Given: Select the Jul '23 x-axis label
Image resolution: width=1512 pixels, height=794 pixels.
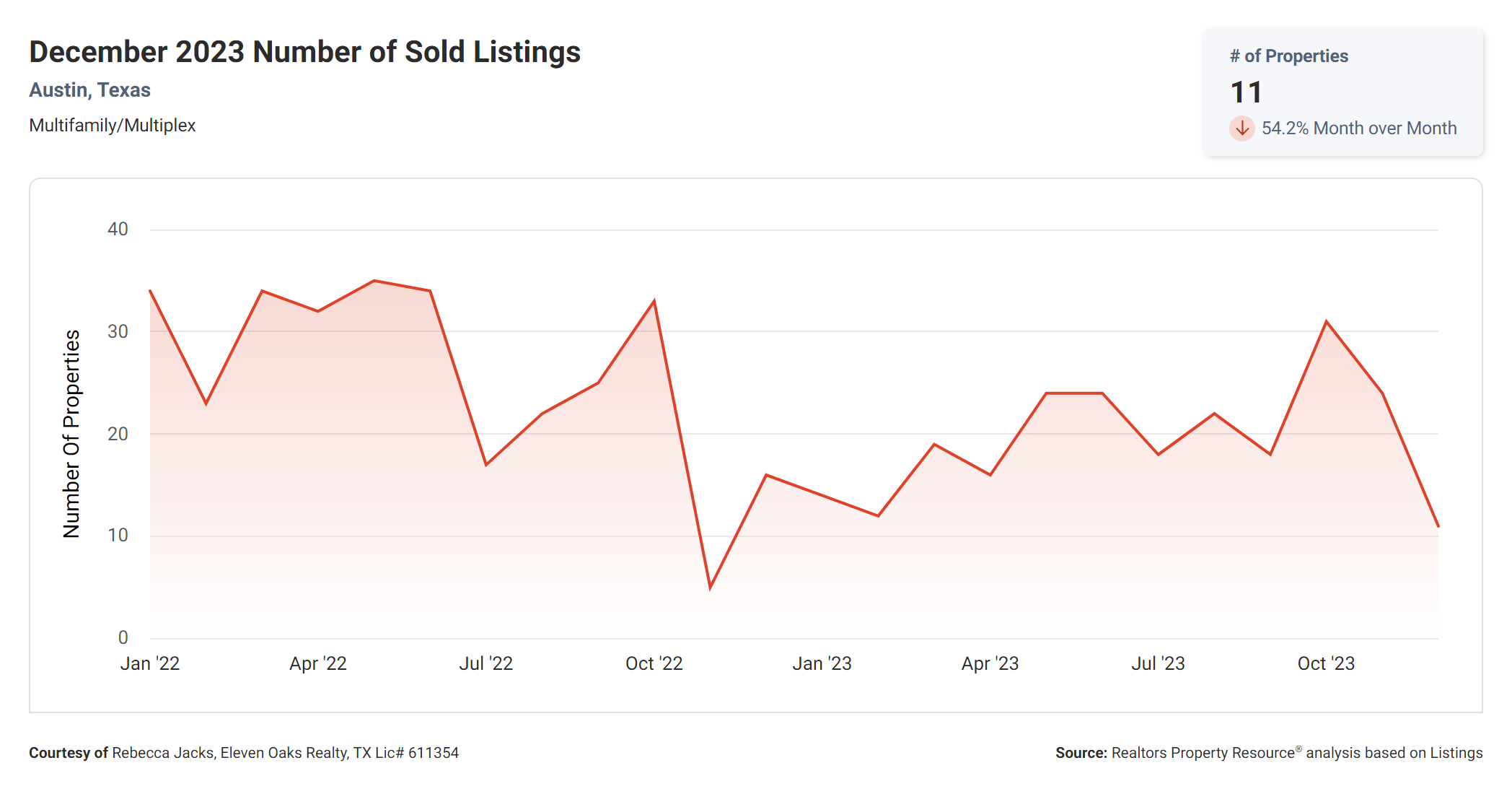Looking at the screenshot, I should [x=1158, y=663].
